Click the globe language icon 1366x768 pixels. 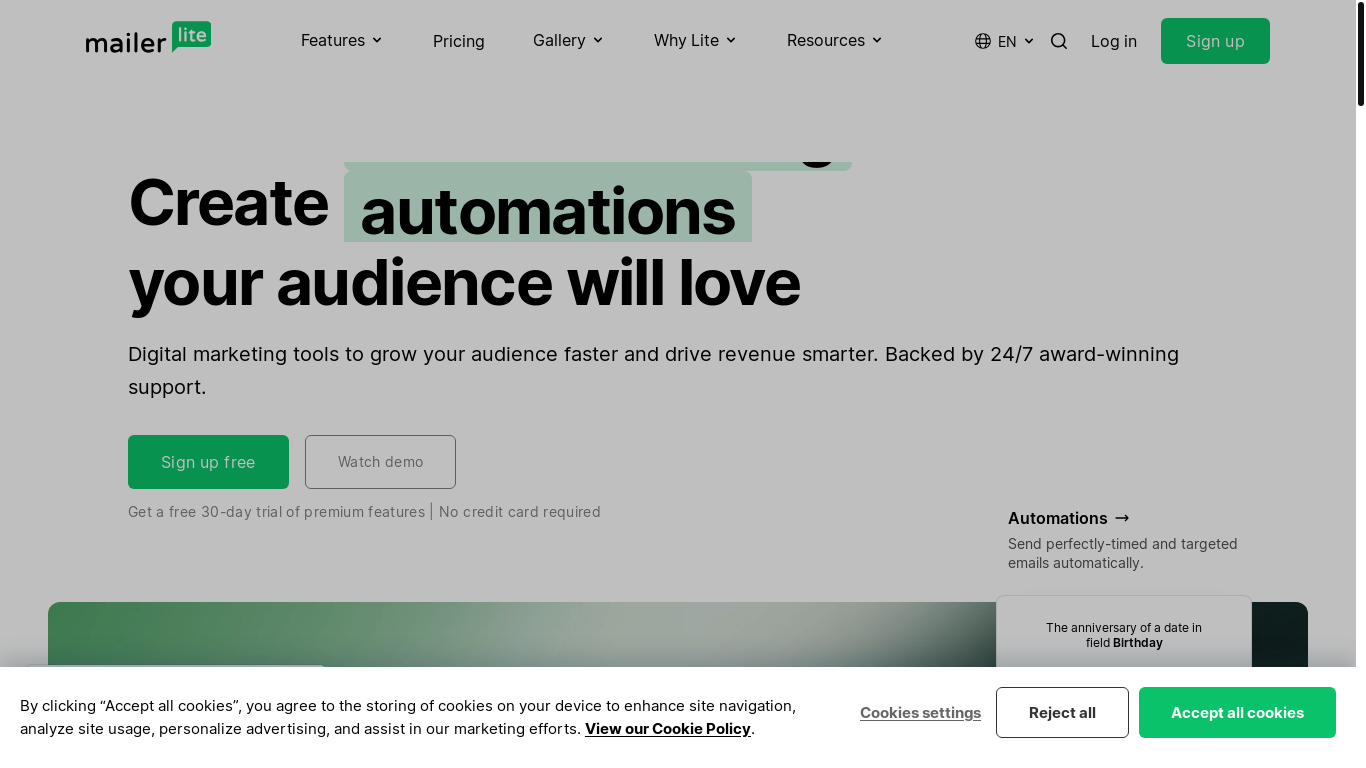pyautogui.click(x=983, y=41)
